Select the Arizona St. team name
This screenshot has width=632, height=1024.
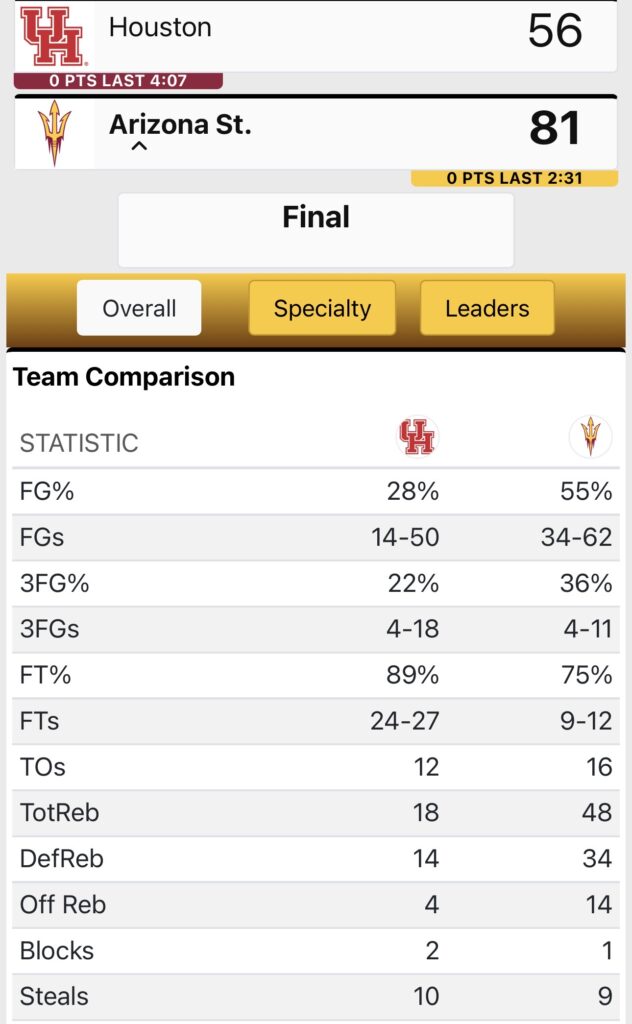[180, 125]
